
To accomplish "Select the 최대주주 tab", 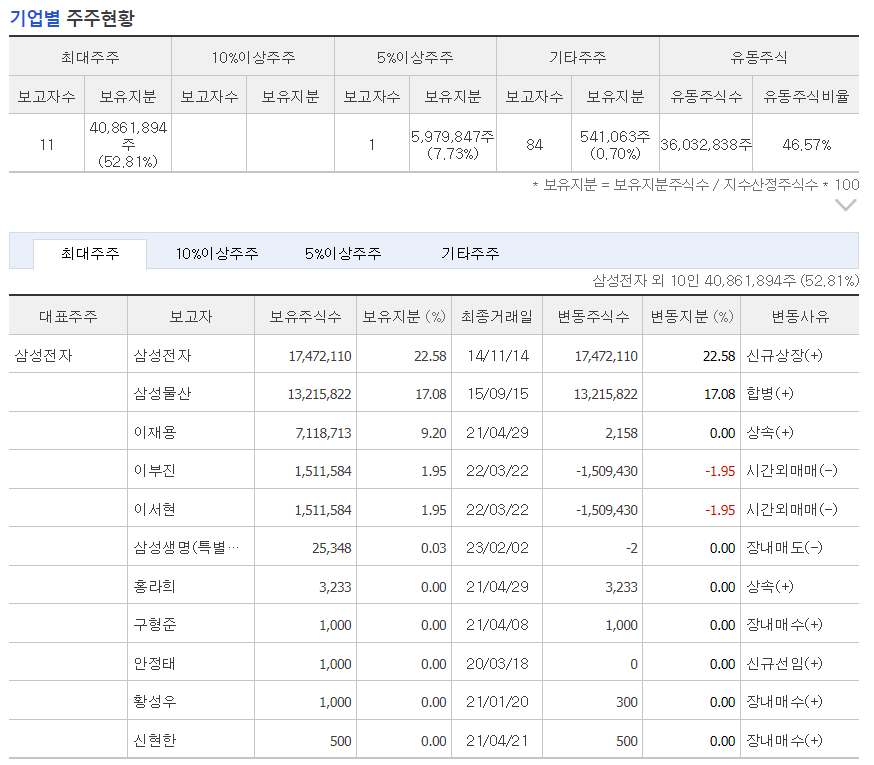I will [x=90, y=254].
